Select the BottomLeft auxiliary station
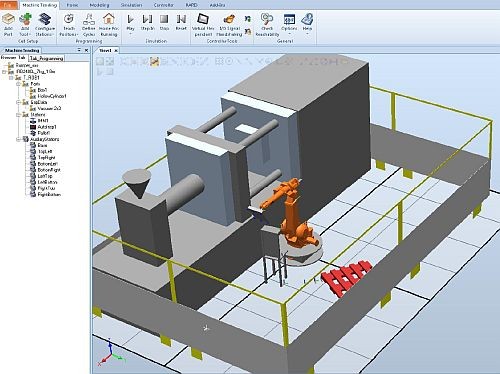Screen dimensions: 500x374 coord(48,164)
